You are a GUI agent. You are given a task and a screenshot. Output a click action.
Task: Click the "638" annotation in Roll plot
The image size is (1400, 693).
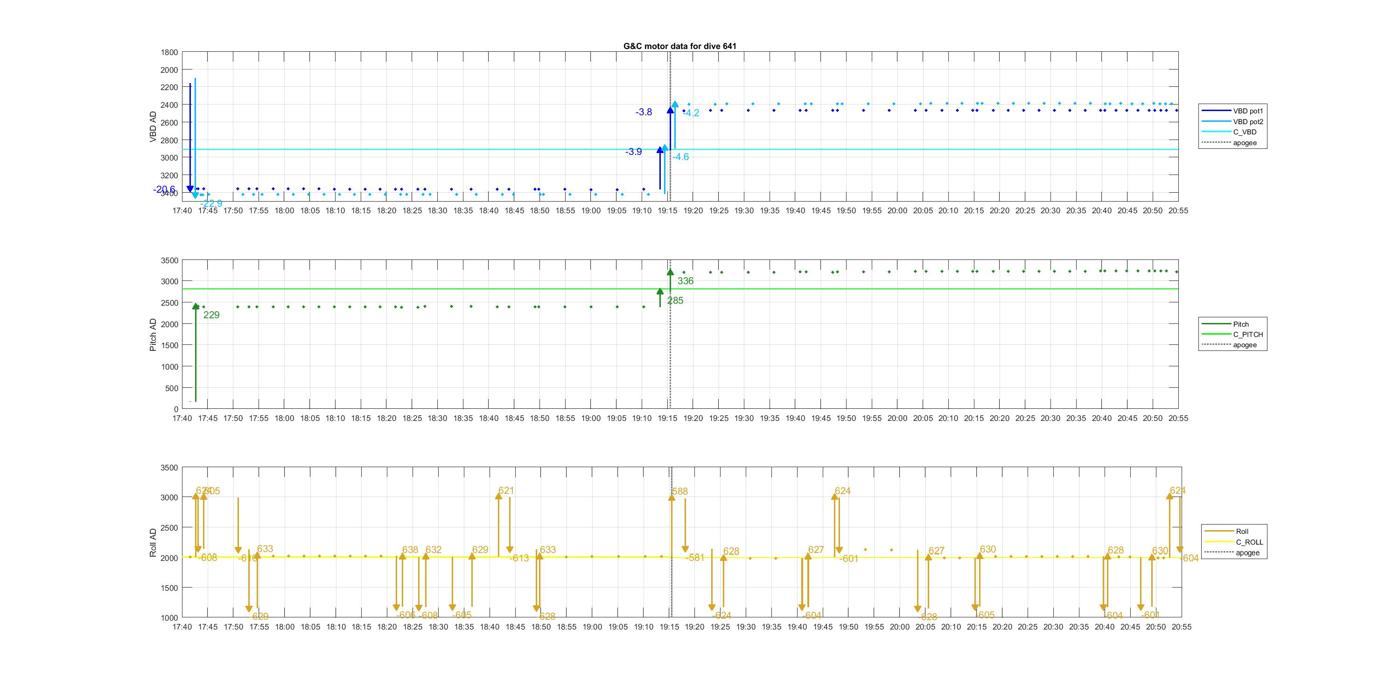410,550
